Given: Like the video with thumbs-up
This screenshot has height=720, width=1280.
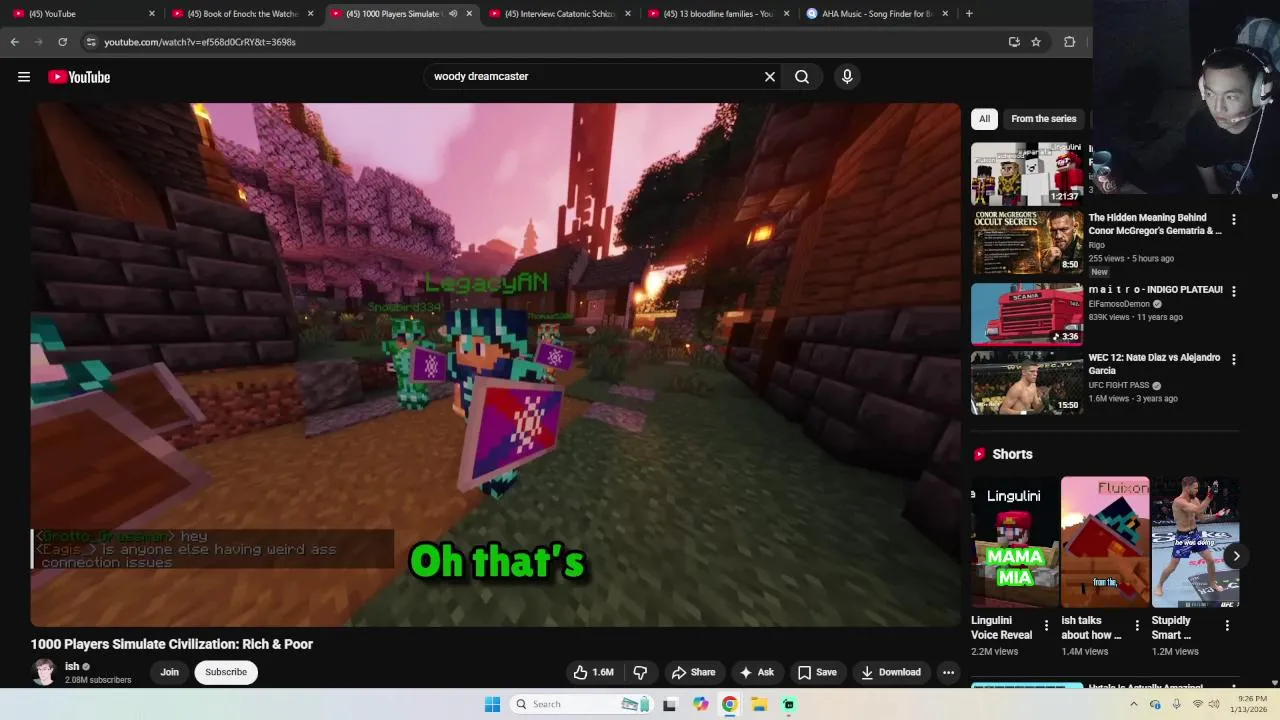Looking at the screenshot, I should [593, 672].
